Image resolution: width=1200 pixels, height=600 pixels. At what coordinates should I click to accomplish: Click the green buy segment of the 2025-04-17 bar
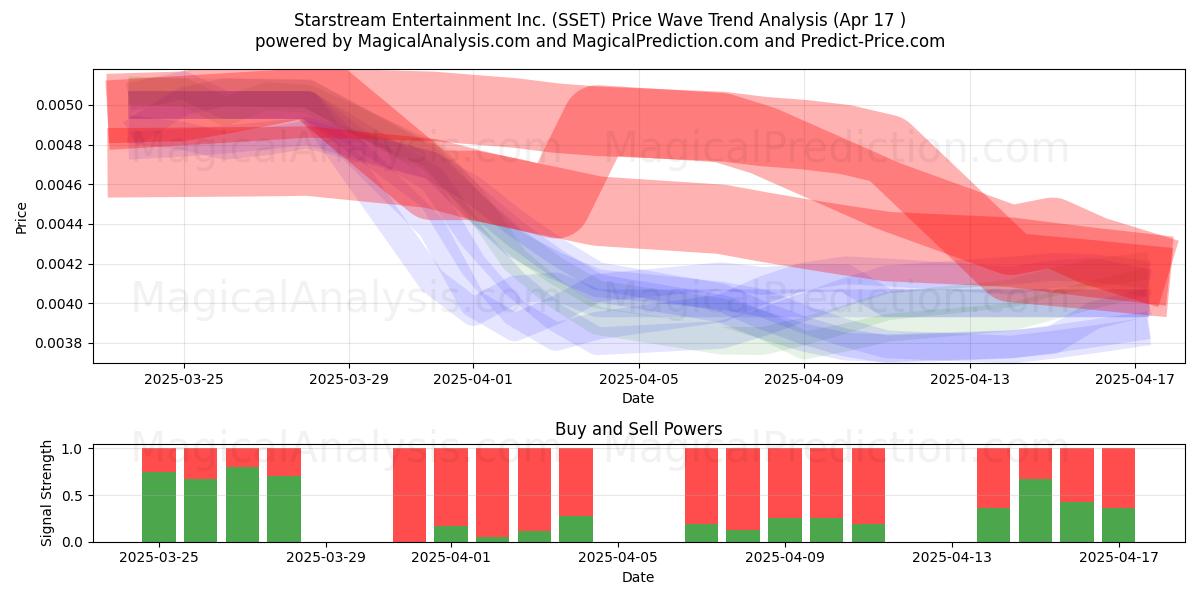(1118, 525)
